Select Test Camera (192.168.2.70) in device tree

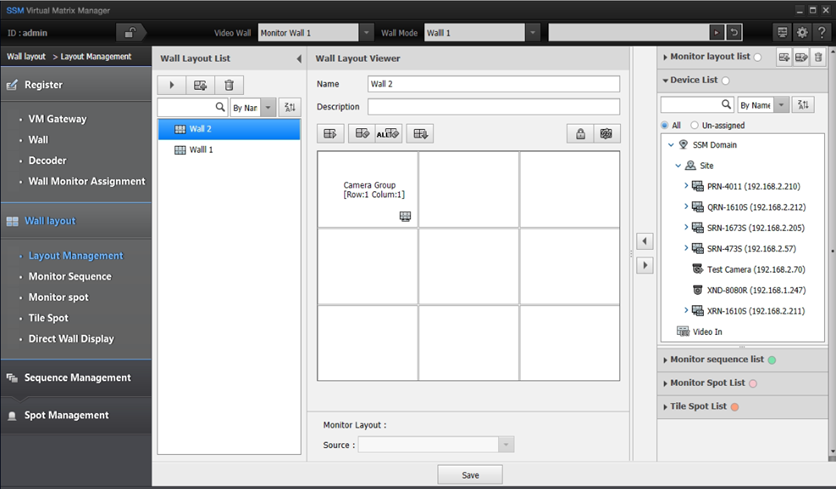[x=756, y=269]
